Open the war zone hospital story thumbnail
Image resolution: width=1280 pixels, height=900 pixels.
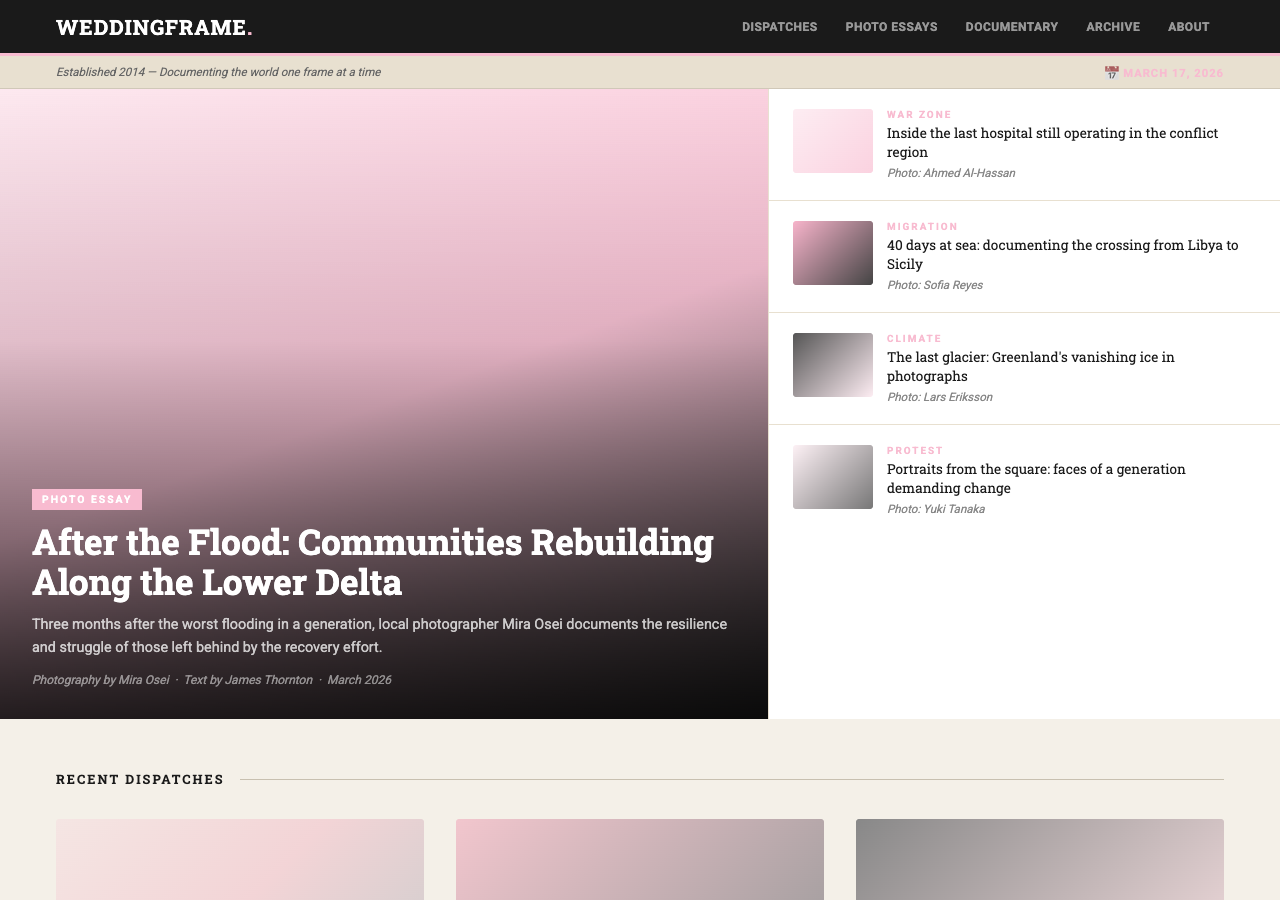[832, 141]
